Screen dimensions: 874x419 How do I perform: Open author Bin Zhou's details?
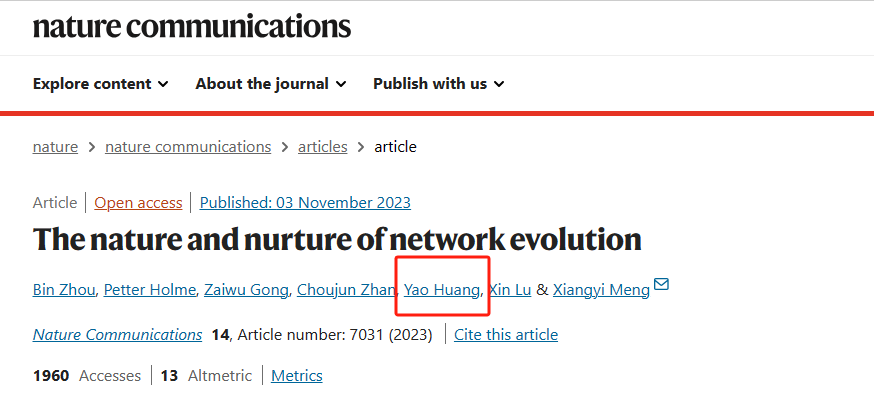[x=64, y=290]
